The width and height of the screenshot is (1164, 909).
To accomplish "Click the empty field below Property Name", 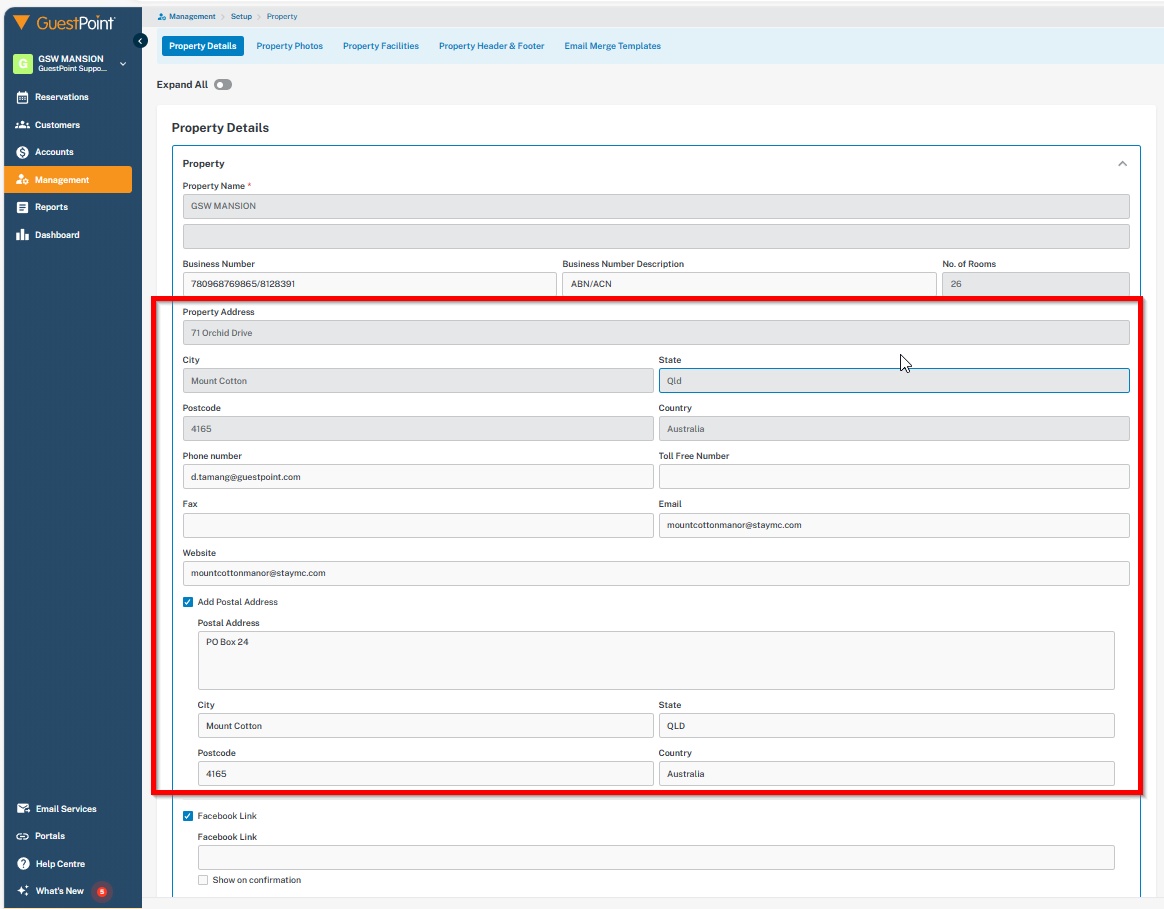I will pyautogui.click(x=656, y=237).
